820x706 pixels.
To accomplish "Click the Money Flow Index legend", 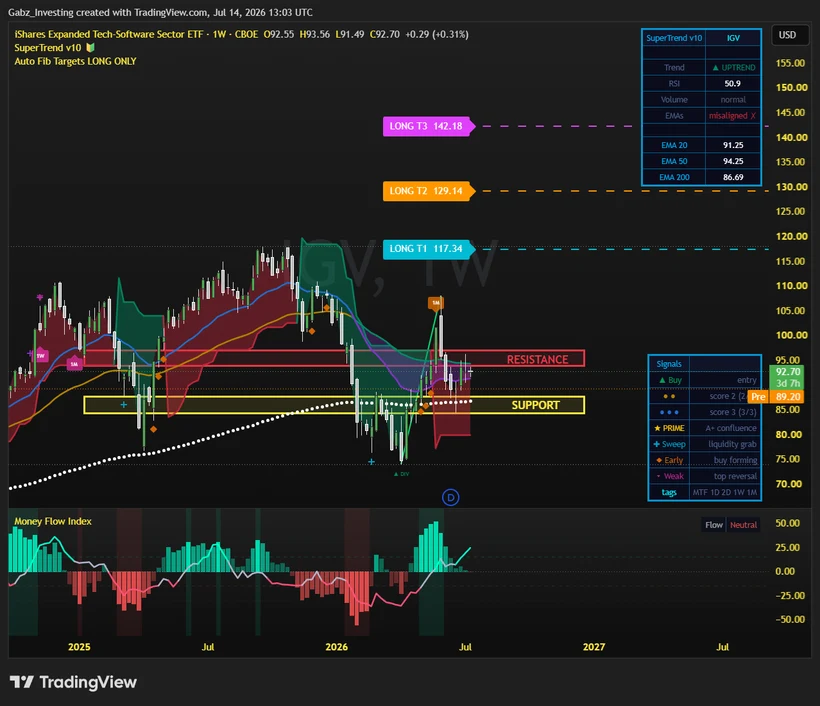I will (53, 521).
